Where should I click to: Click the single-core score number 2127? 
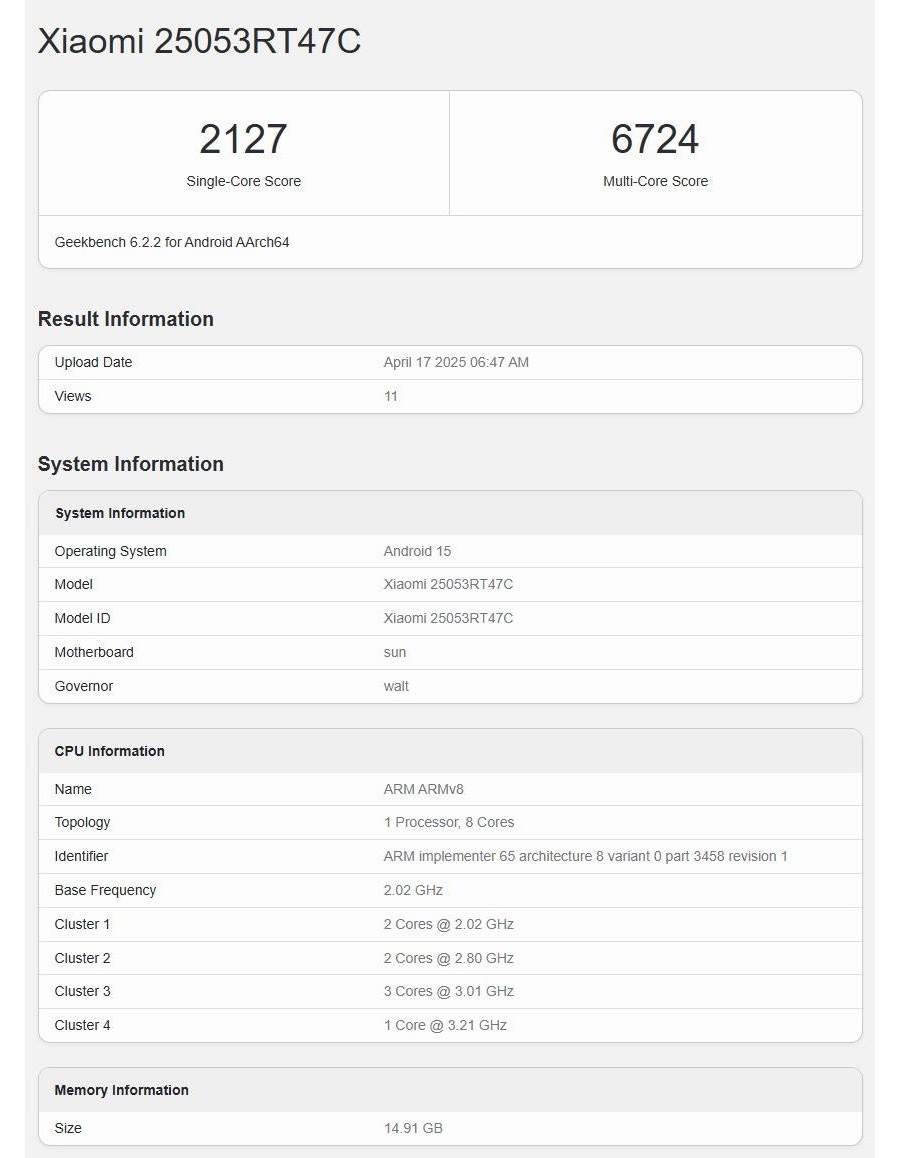click(x=243, y=140)
